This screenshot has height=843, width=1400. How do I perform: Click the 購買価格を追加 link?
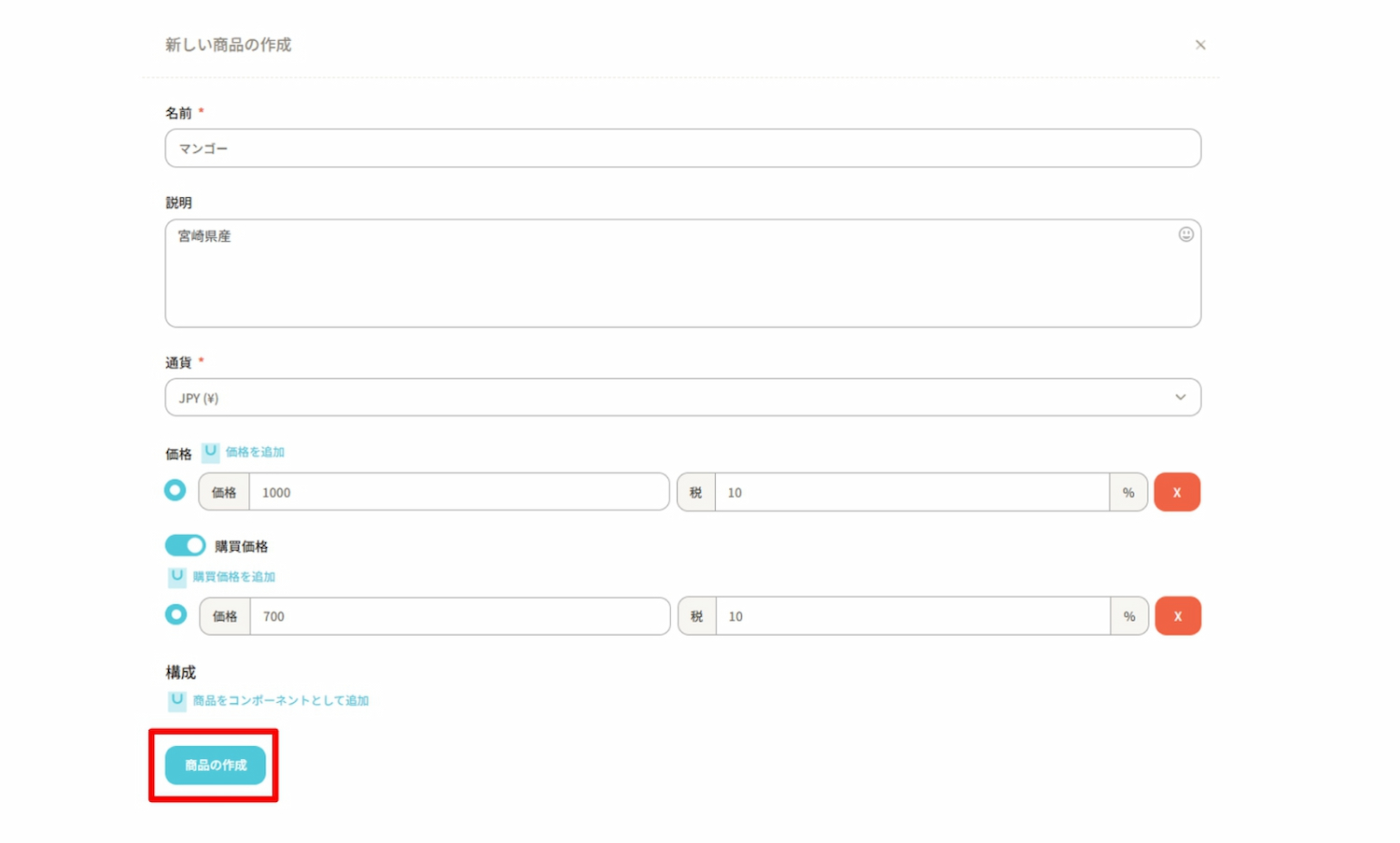tap(234, 577)
